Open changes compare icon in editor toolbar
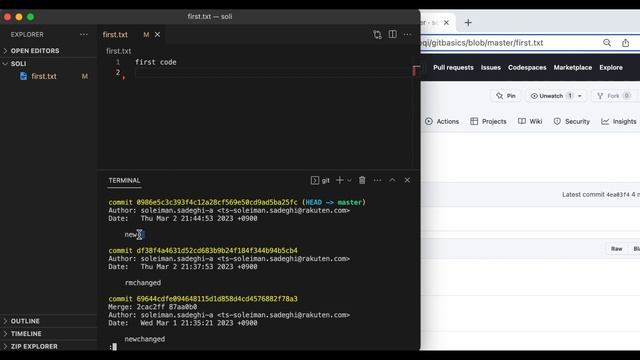Image resolution: width=640 pixels, height=360 pixels. [377, 35]
